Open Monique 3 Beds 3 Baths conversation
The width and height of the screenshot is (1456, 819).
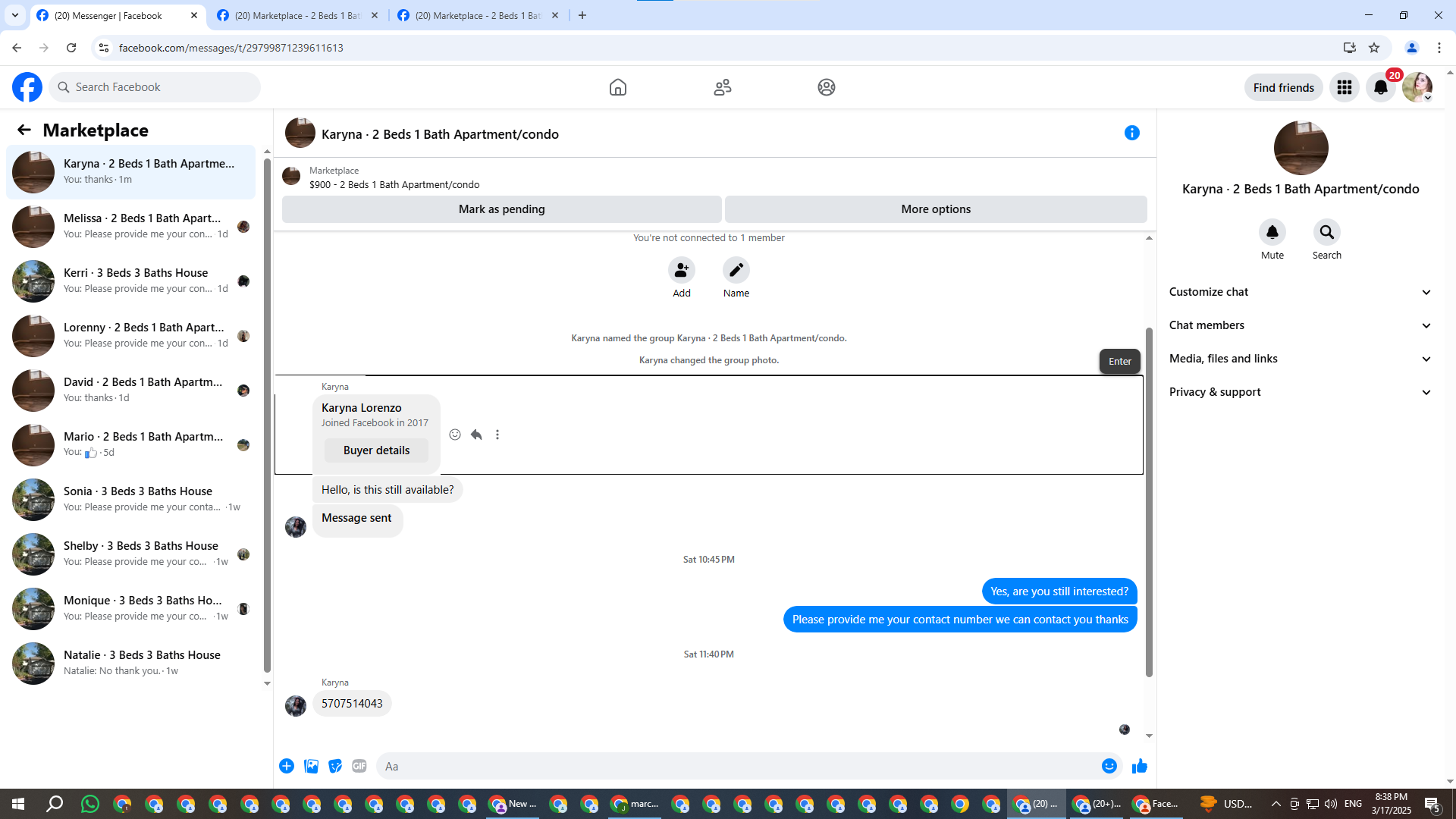[131, 609]
